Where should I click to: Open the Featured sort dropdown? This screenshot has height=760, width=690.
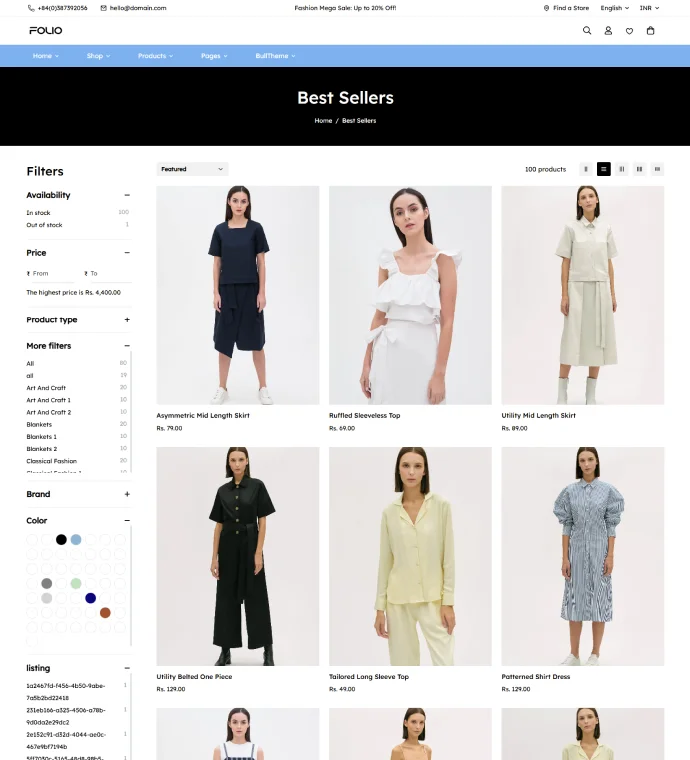tap(192, 169)
